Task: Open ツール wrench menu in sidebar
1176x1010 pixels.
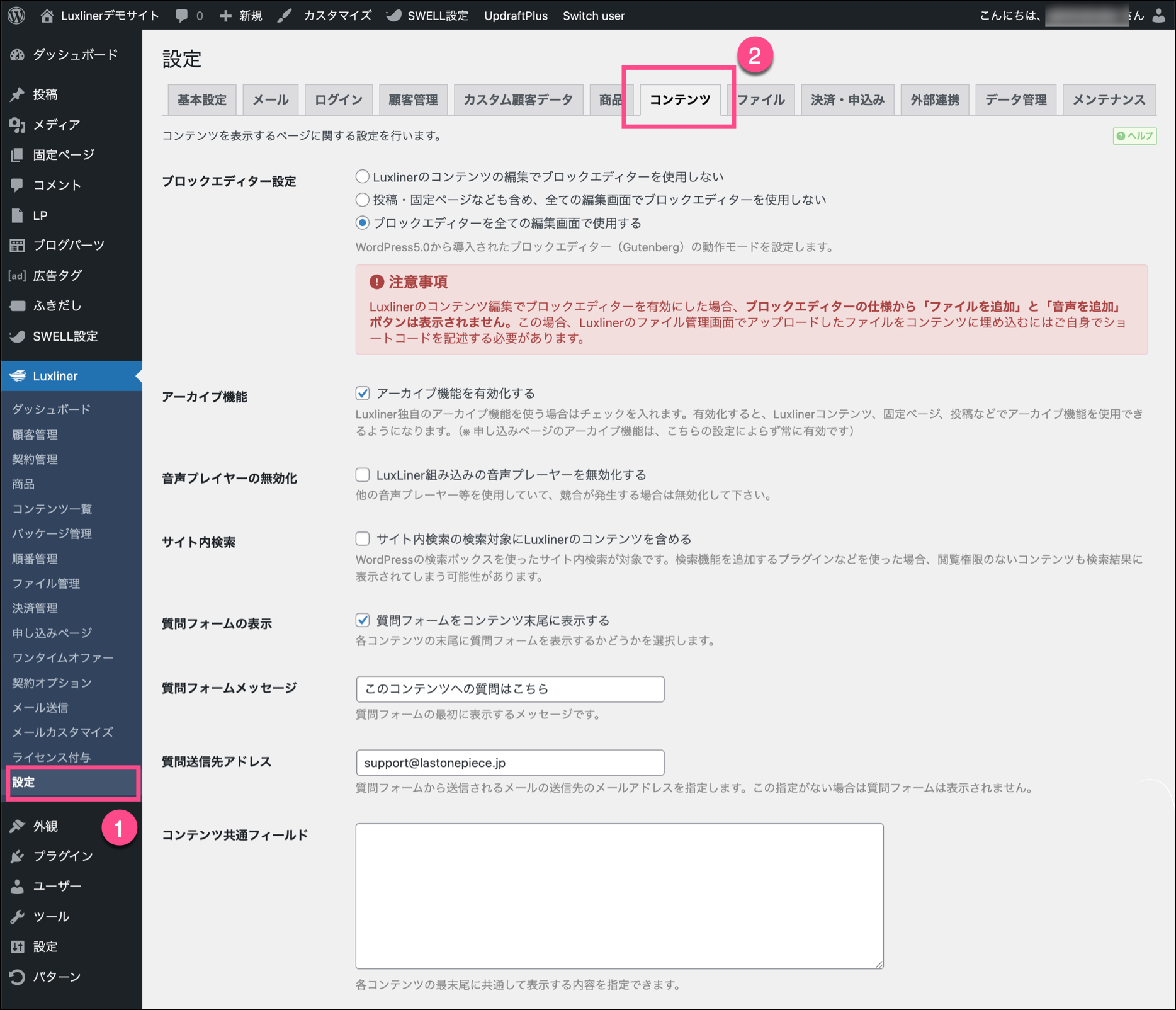Action: coord(51,916)
